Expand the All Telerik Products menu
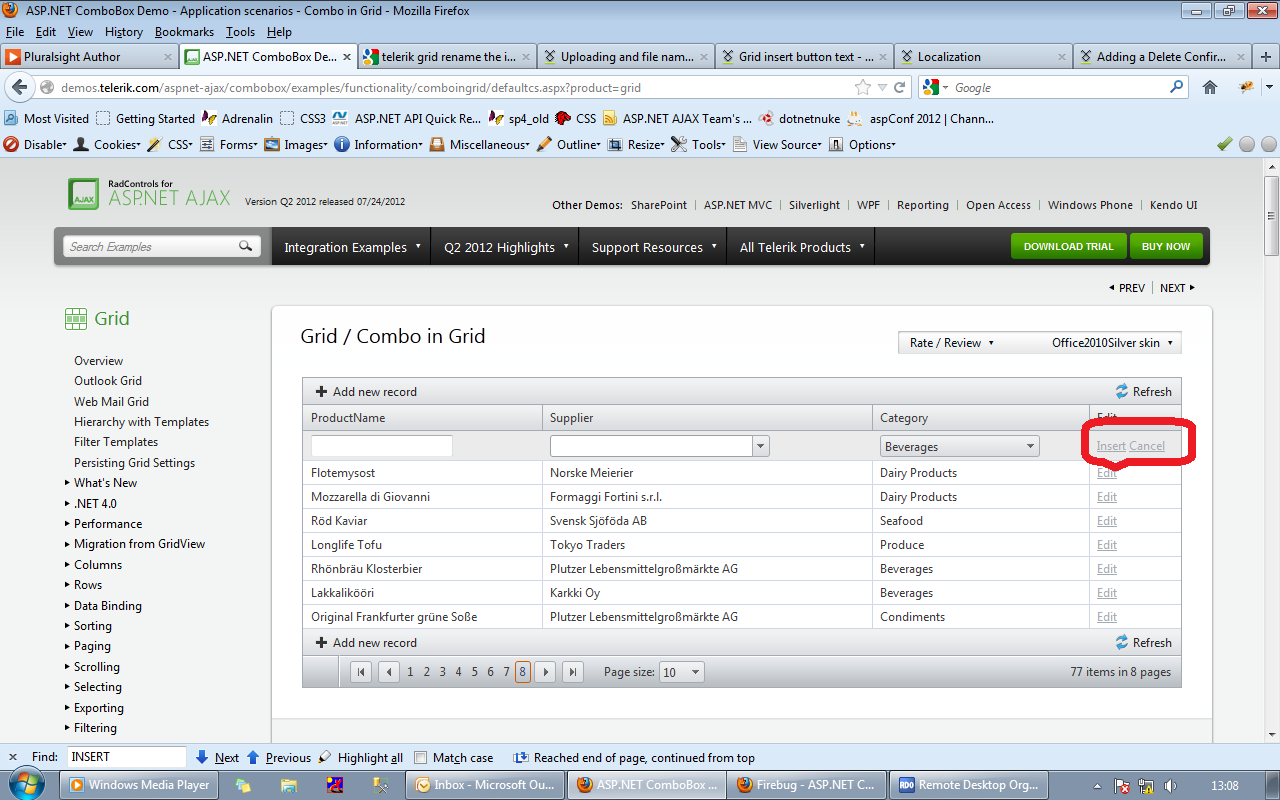The height and width of the screenshot is (800, 1280). pyautogui.click(x=802, y=247)
